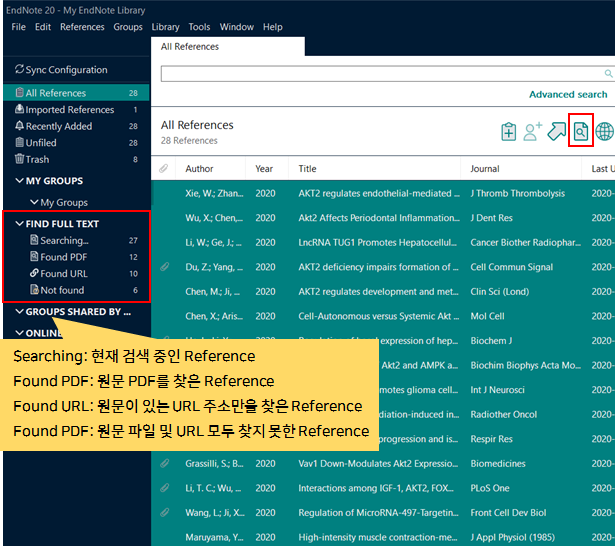This screenshot has height=546, width=615.
Task: Select the PLoS One journal cell
Action: click(490, 488)
